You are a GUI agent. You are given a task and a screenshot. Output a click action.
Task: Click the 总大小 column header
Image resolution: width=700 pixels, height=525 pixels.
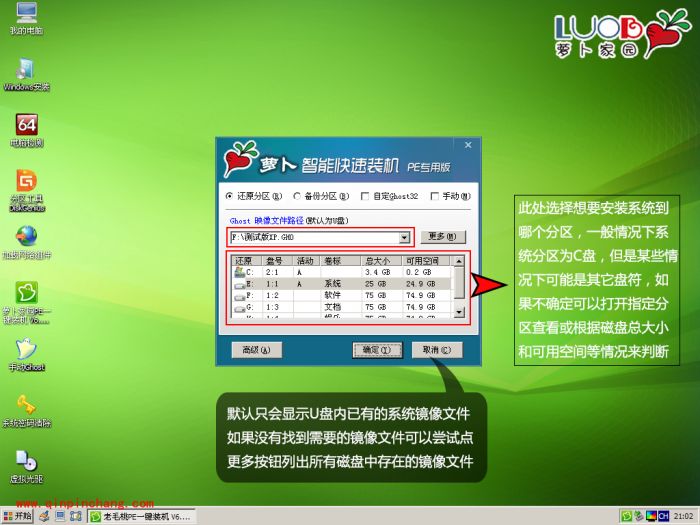click(381, 261)
